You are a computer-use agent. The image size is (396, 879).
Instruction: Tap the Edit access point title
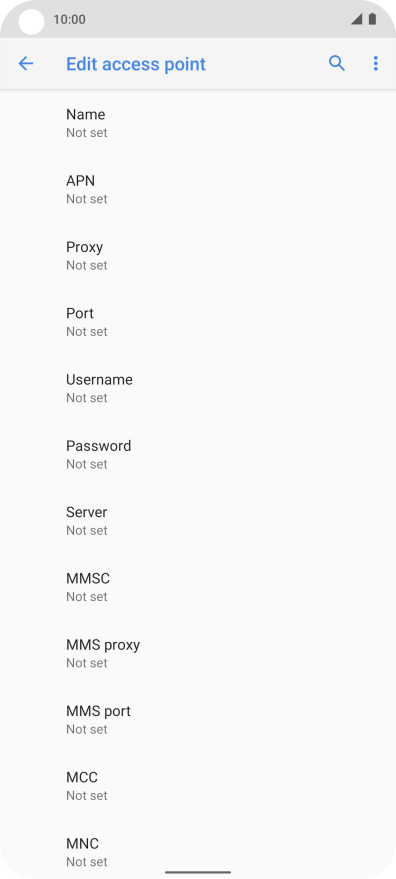[136, 64]
